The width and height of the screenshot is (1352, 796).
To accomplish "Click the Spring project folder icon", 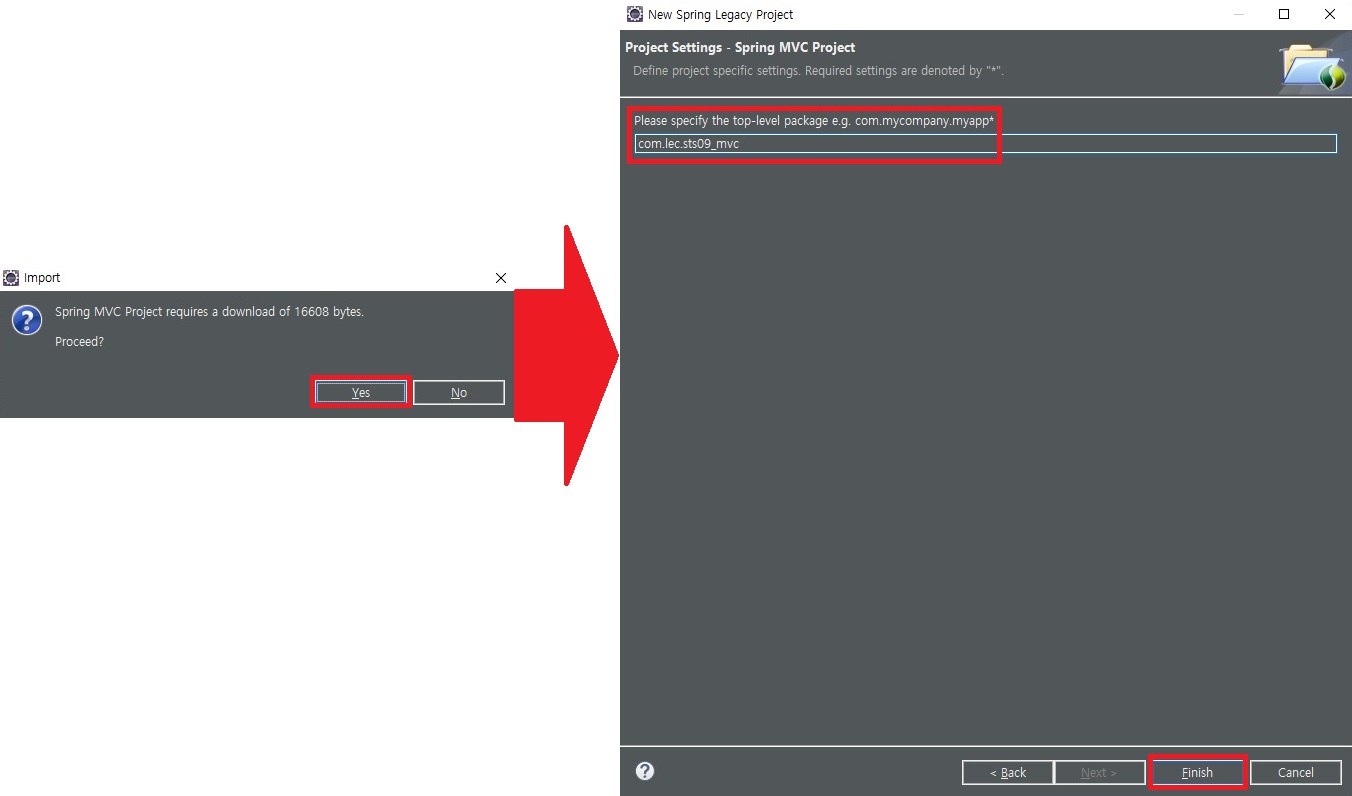I will click(1312, 67).
